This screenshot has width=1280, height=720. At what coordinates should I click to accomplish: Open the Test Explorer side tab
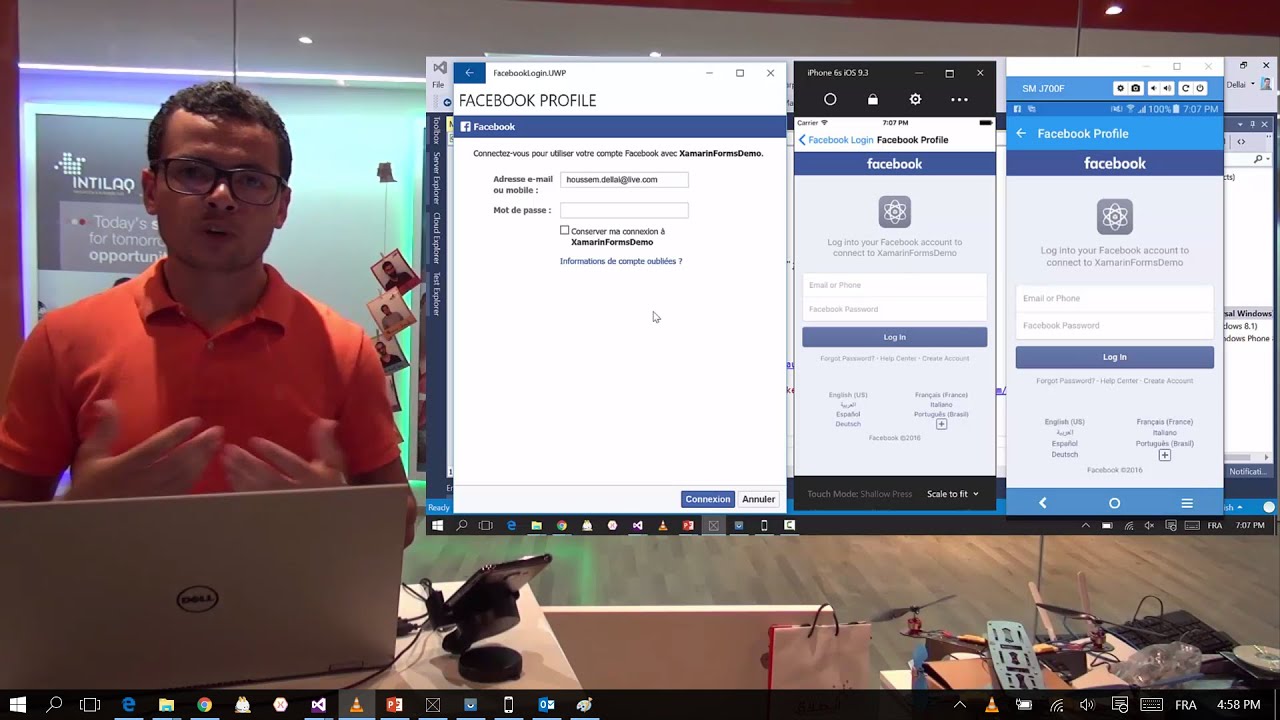(436, 293)
